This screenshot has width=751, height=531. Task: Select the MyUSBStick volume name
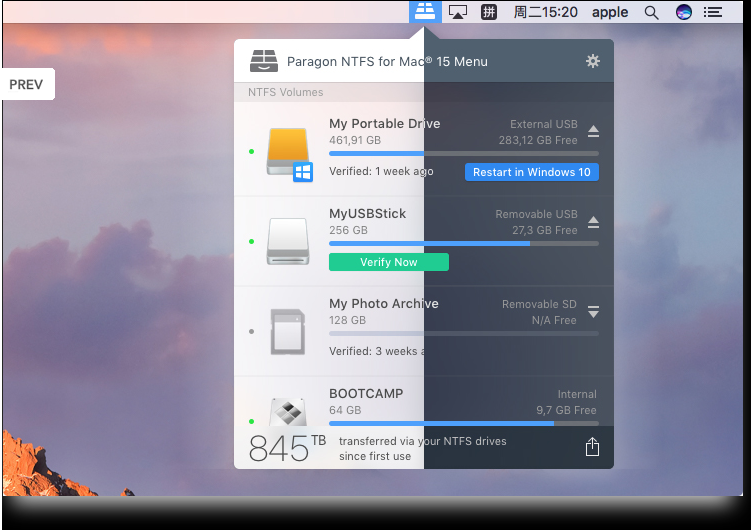(367, 214)
